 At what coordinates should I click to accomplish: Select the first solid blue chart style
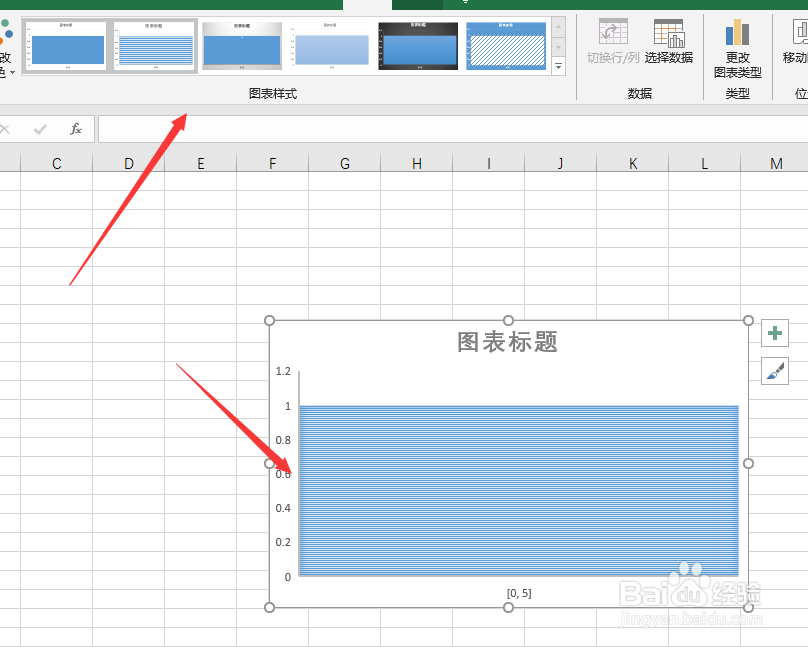[66, 44]
